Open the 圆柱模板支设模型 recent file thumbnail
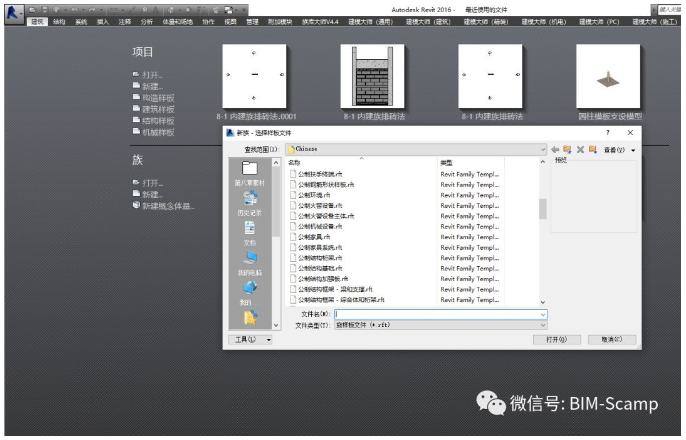 pyautogui.click(x=609, y=76)
